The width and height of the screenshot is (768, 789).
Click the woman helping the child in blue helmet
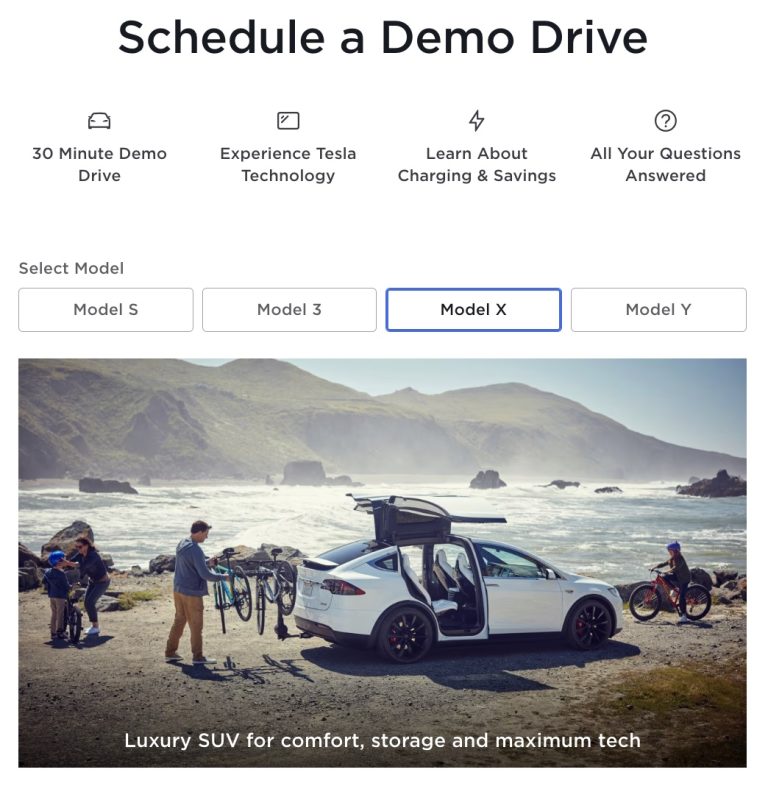point(91,586)
